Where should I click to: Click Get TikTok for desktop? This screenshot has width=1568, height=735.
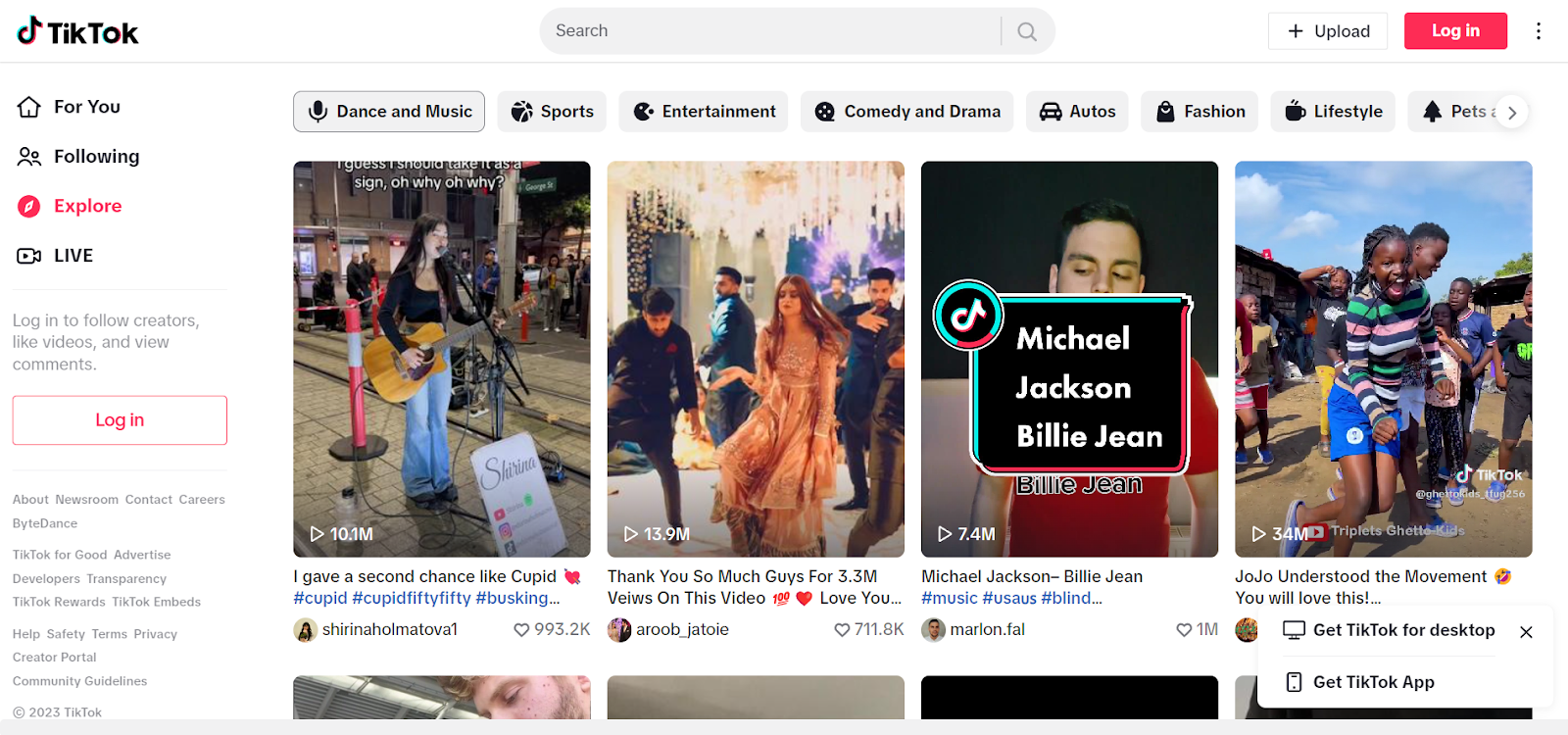pos(1403,630)
